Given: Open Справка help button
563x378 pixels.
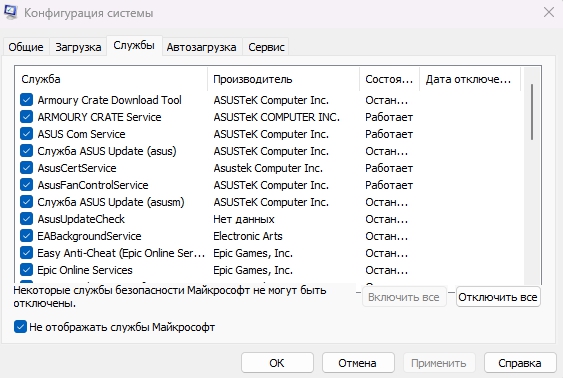Looking at the screenshot, I should click(520, 363).
